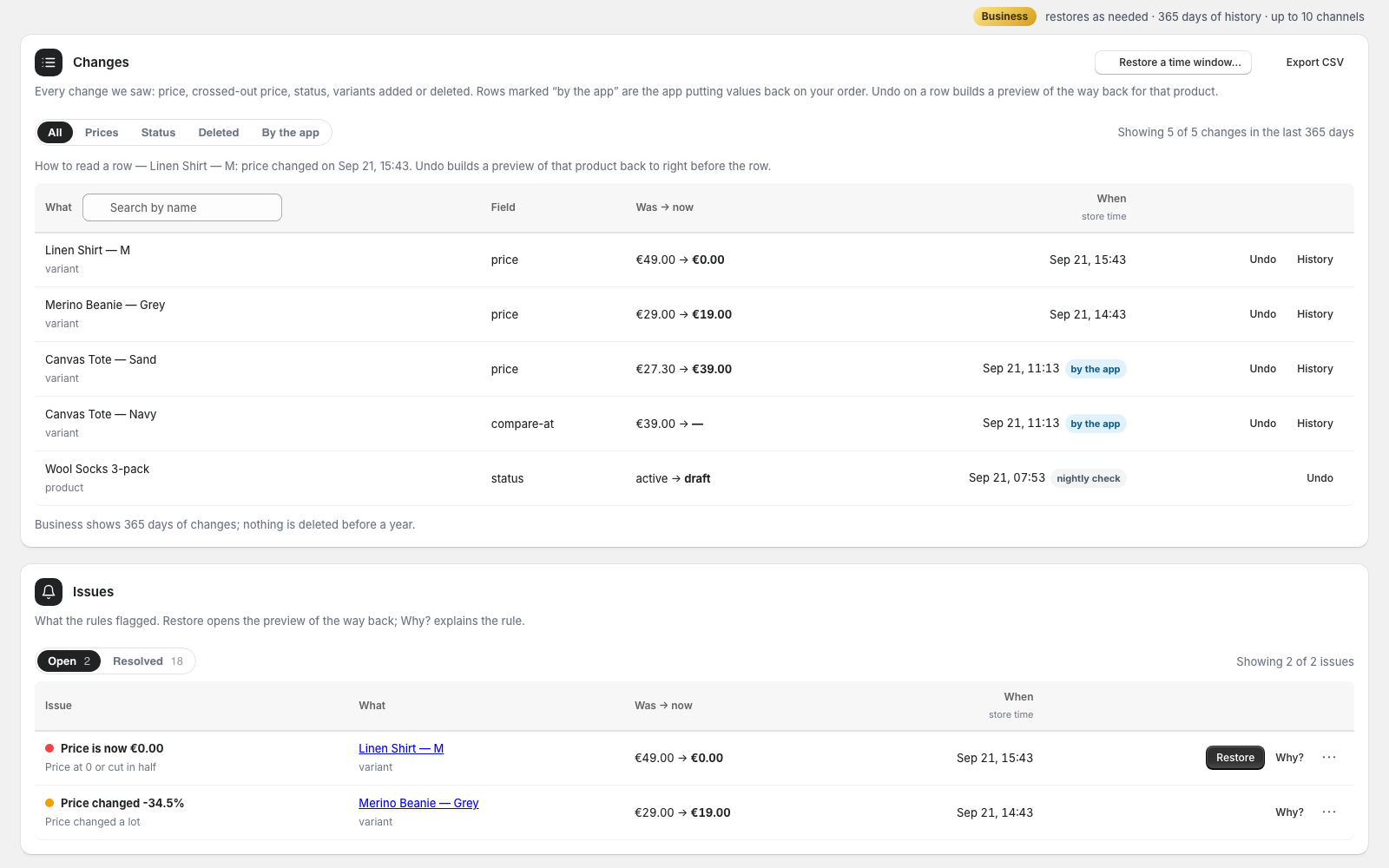Open Restore a time window dialog

(x=1173, y=62)
